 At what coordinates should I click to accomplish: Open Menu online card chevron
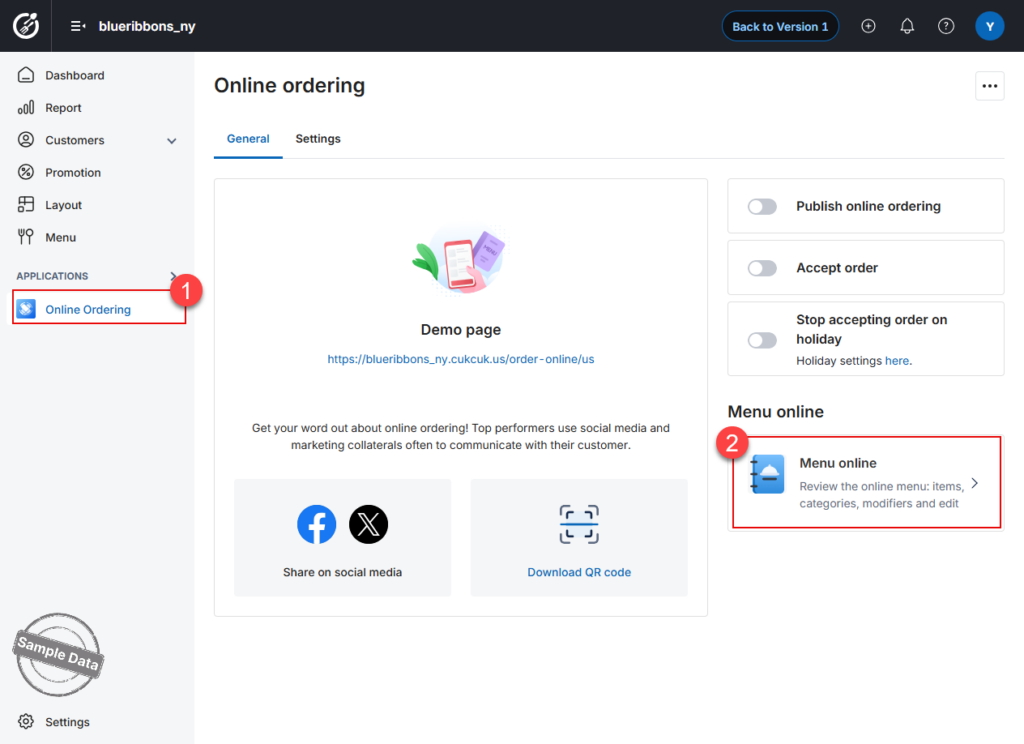point(974,483)
